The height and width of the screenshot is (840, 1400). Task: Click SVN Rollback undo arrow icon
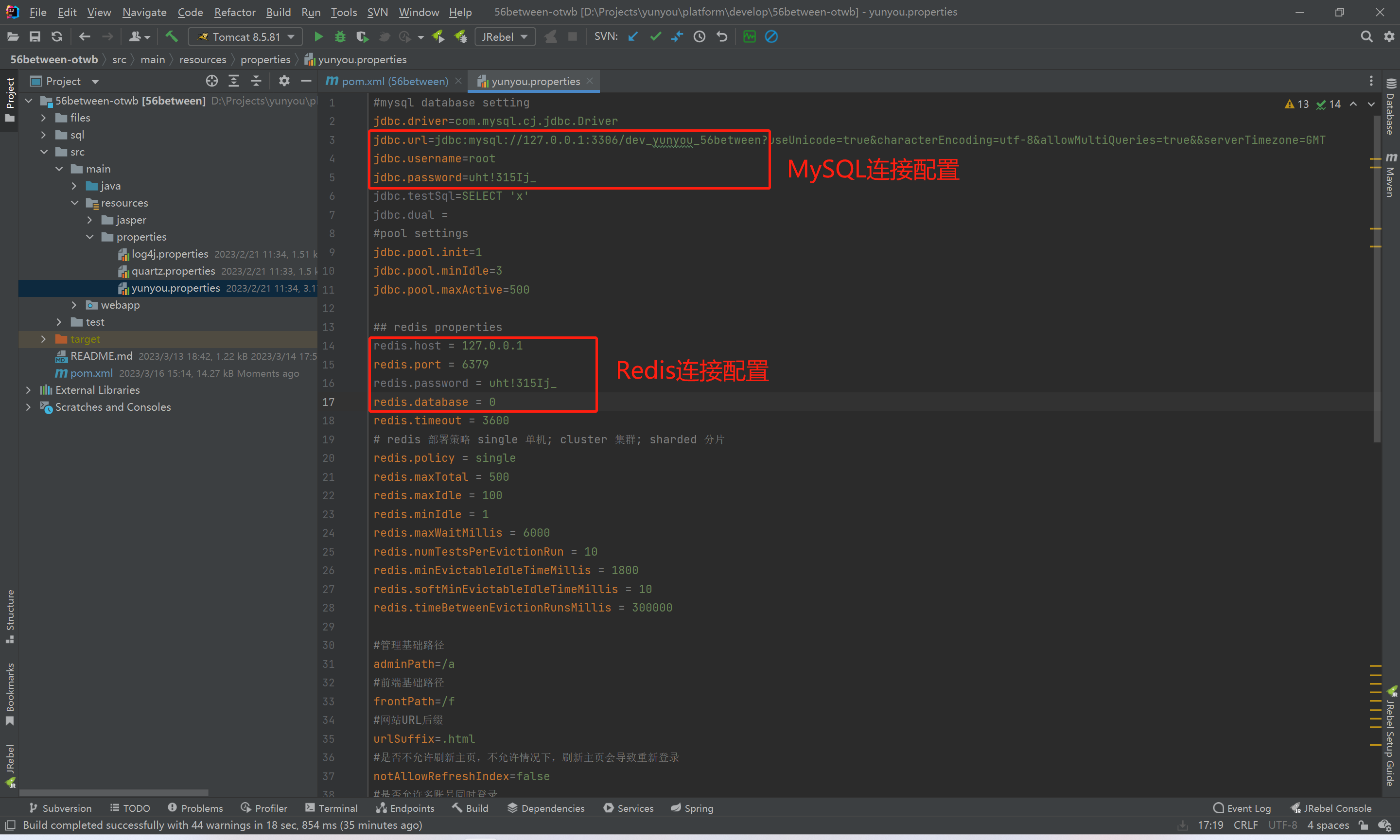tap(721, 37)
